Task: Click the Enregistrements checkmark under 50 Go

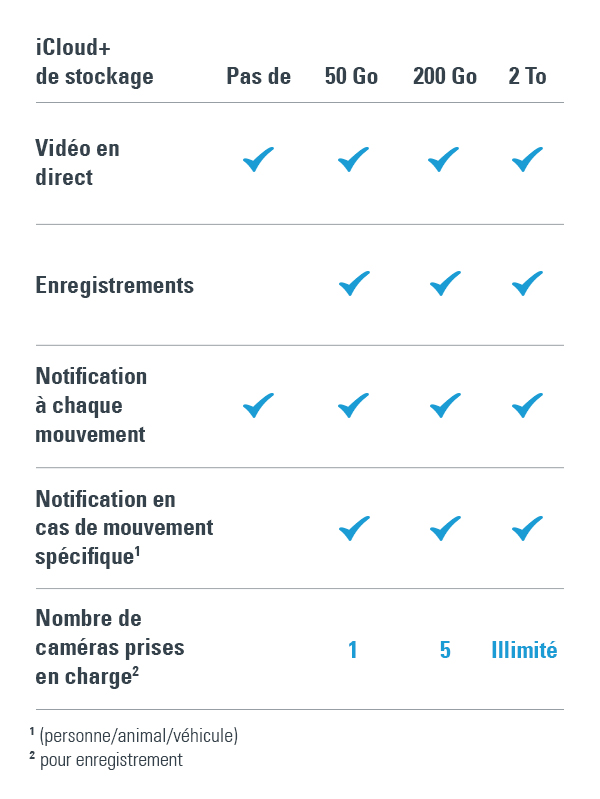Action: click(x=354, y=283)
